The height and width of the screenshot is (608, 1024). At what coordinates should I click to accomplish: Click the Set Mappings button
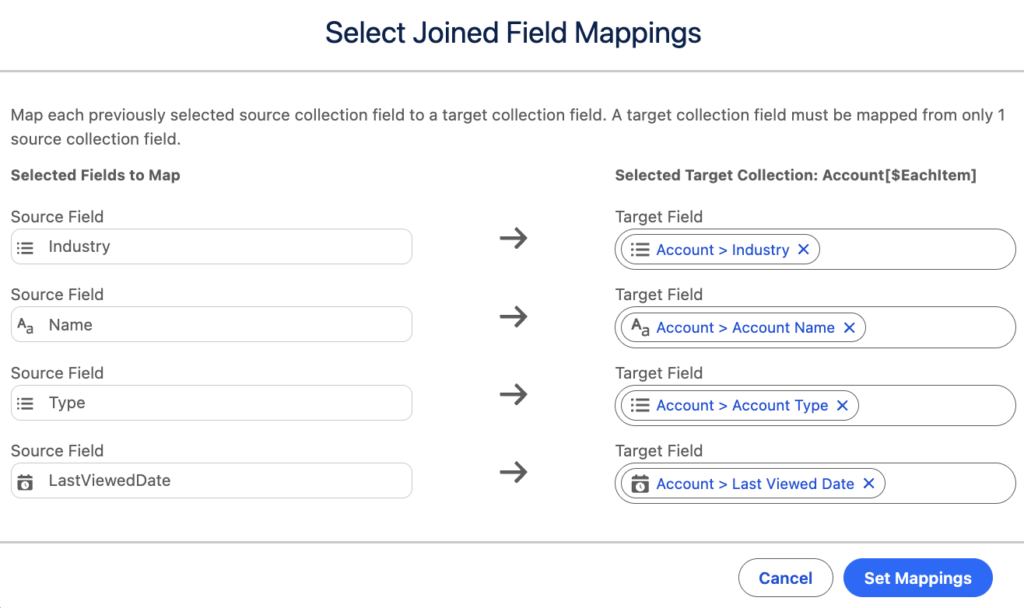(x=918, y=578)
